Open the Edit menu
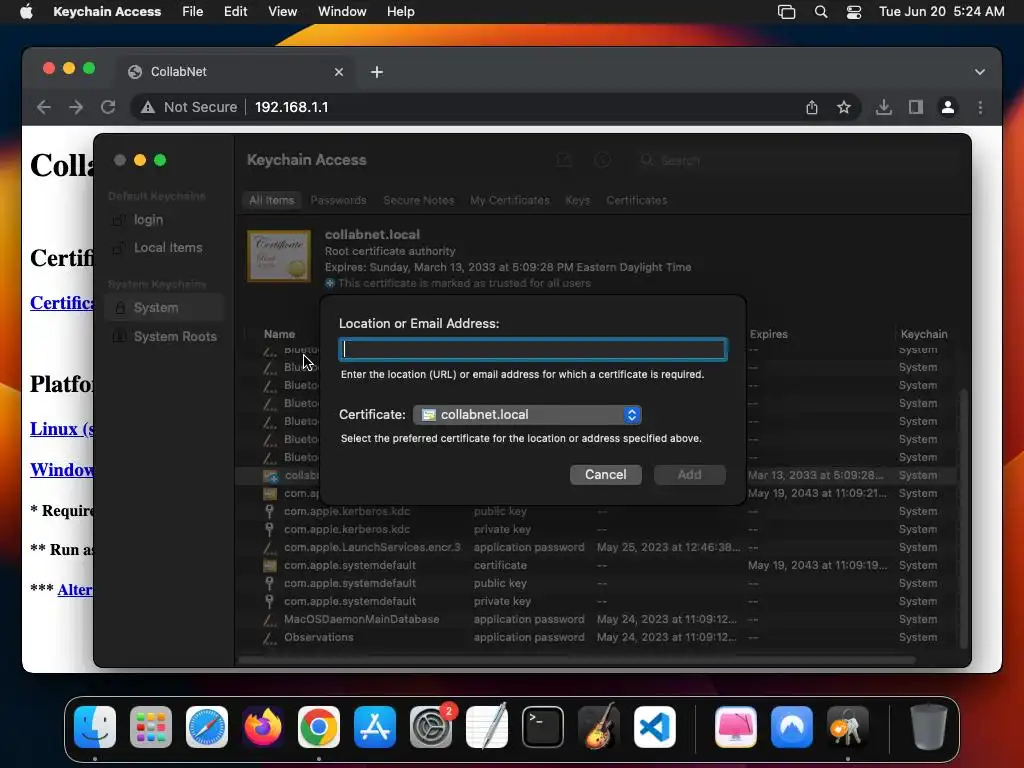Screen dimensions: 1024x768 [x=235, y=12]
